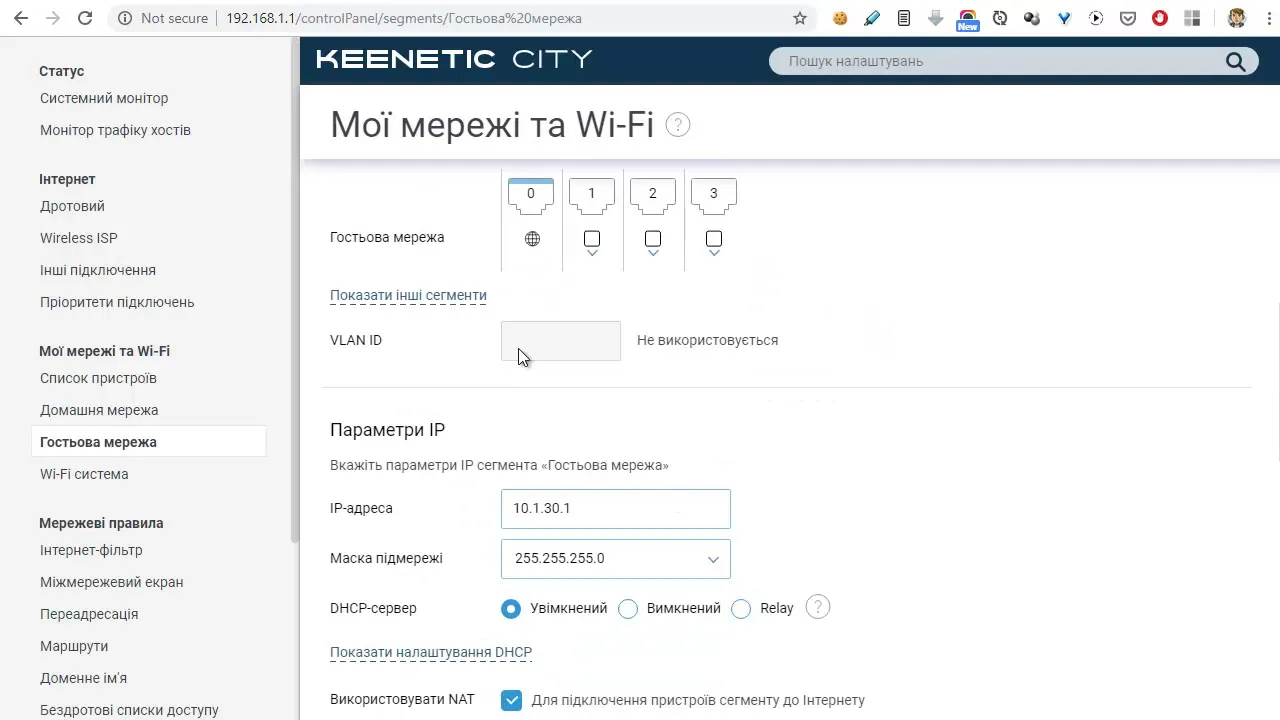Open the subnet mask 255.255.255.0 dropdown
This screenshot has width=1280, height=720.
coord(616,559)
